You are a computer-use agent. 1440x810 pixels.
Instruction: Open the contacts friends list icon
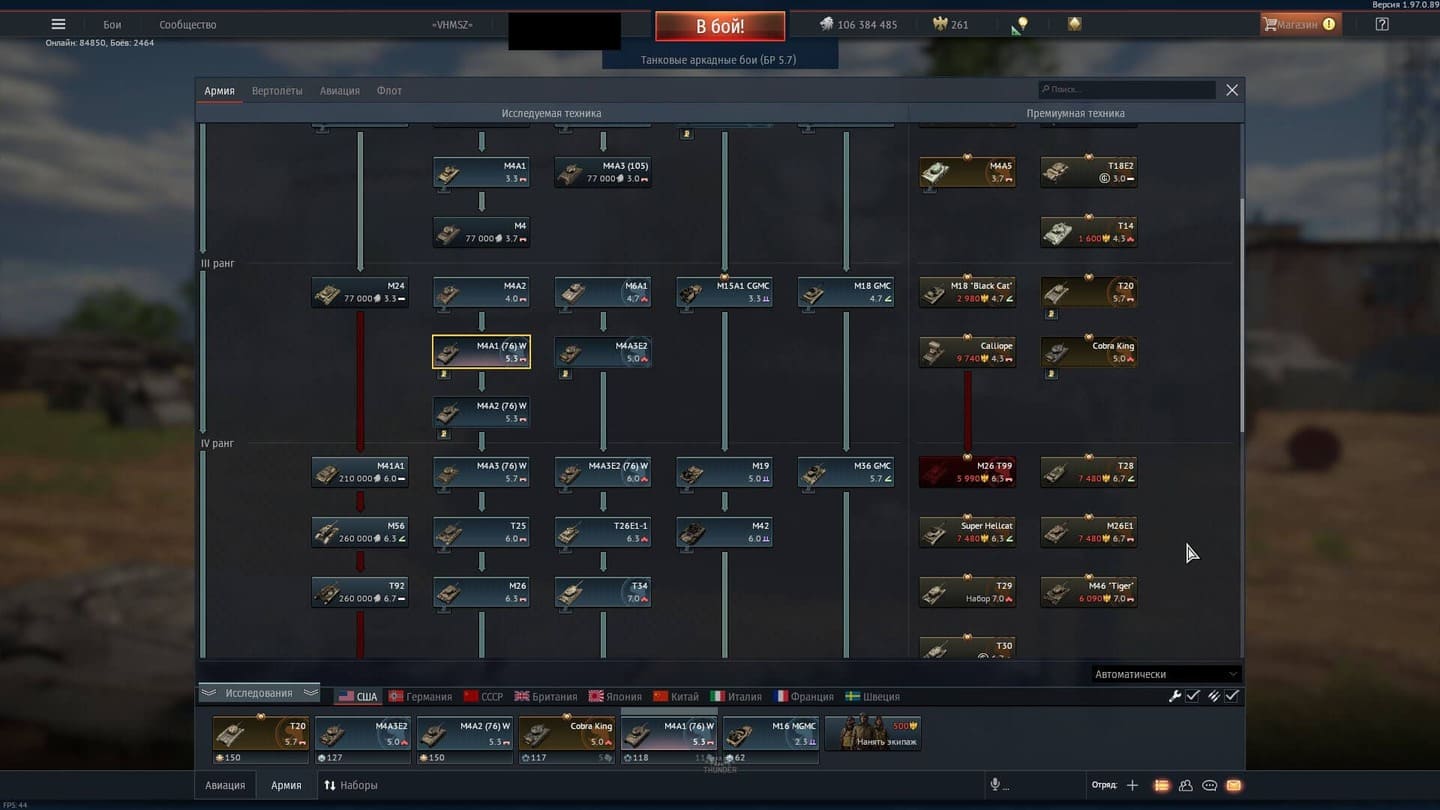point(1185,786)
